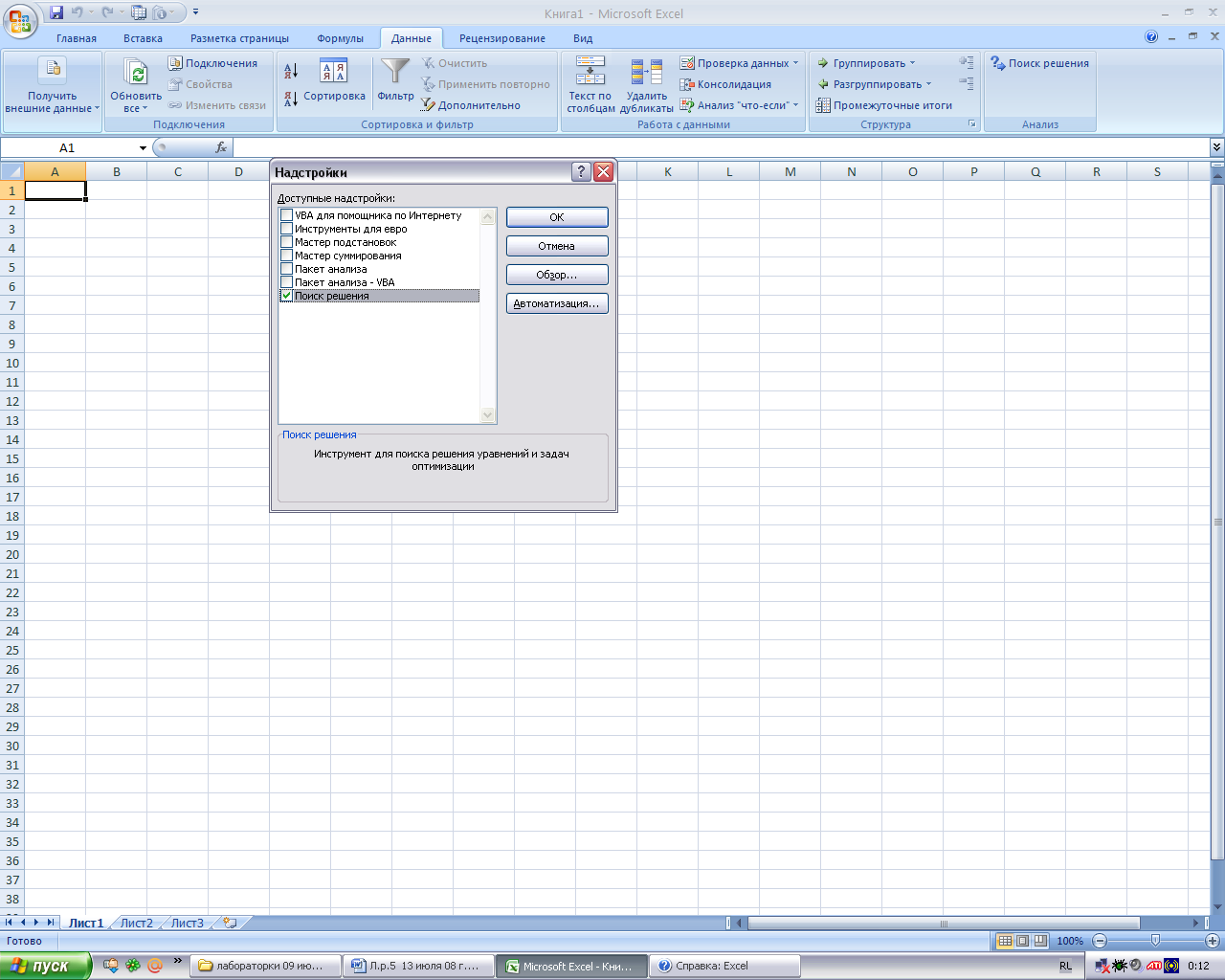The height and width of the screenshot is (980, 1225).
Task: Click Отмена to cancel dialog
Action: pos(557,246)
